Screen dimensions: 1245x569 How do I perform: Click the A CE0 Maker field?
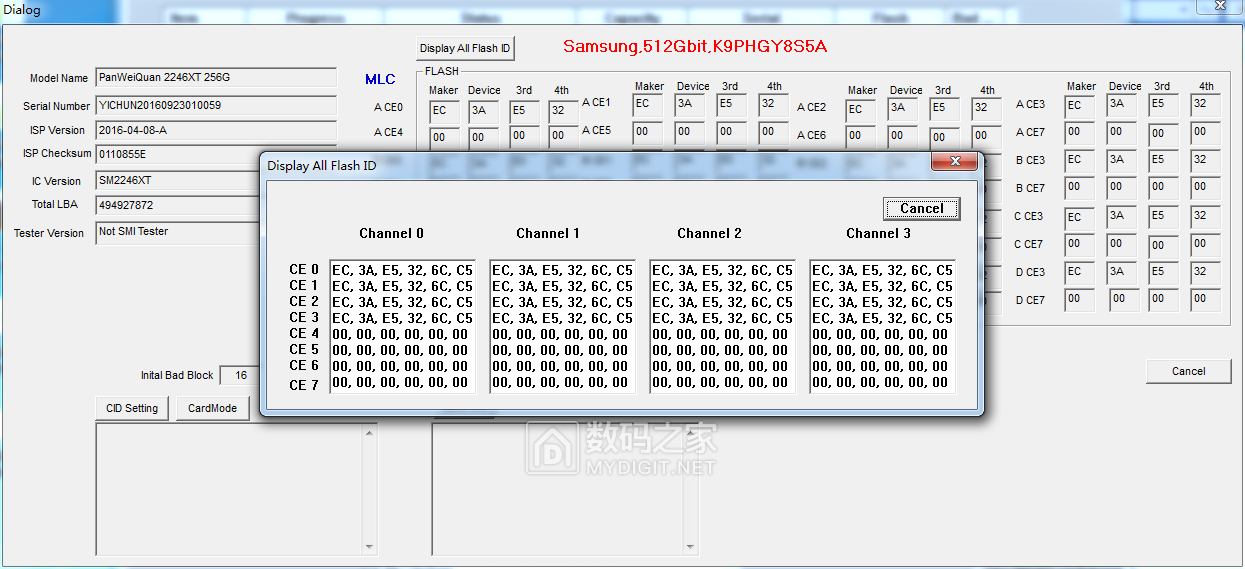point(444,111)
